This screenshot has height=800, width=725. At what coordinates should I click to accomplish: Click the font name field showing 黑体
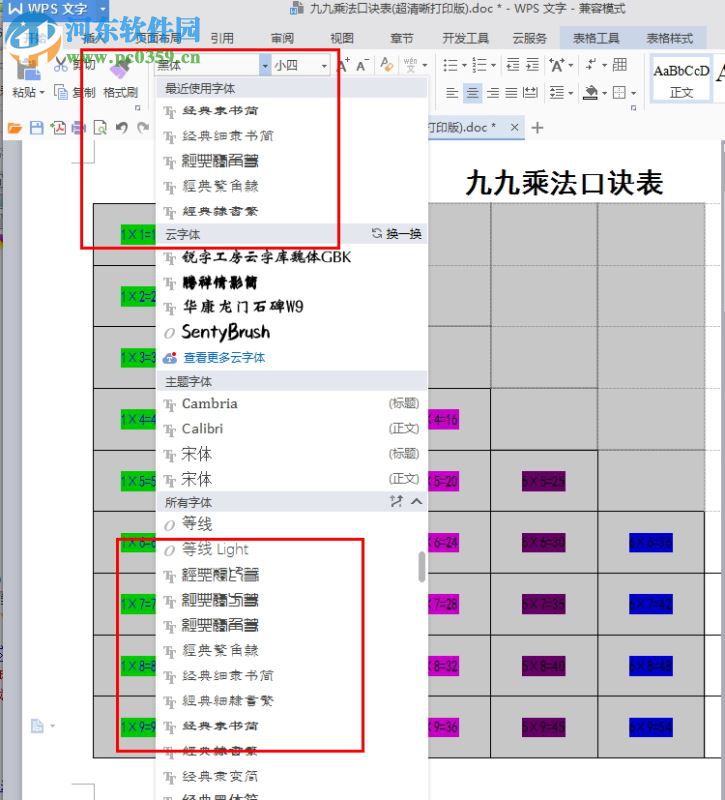point(207,65)
